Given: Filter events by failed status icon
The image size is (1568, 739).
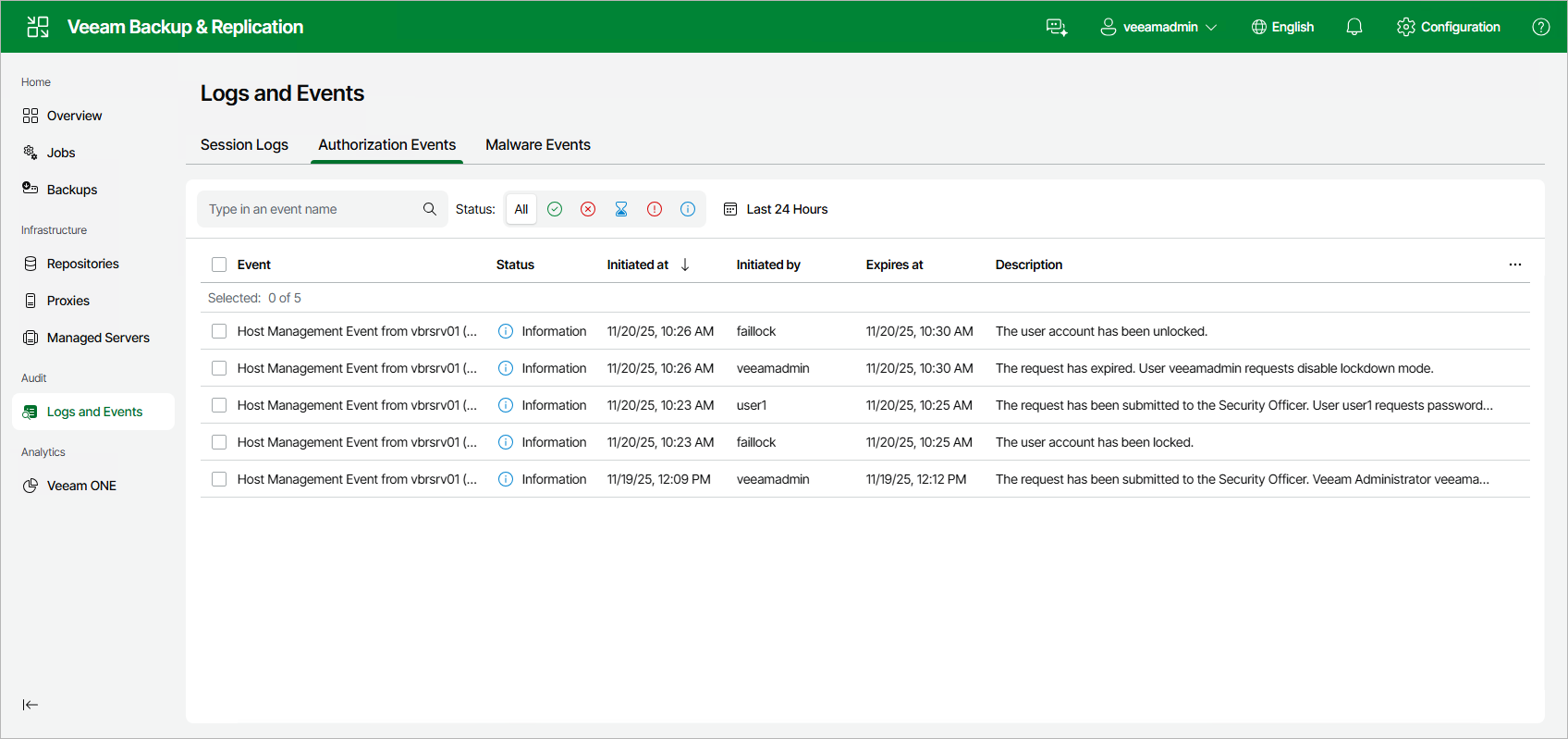Looking at the screenshot, I should [x=588, y=209].
